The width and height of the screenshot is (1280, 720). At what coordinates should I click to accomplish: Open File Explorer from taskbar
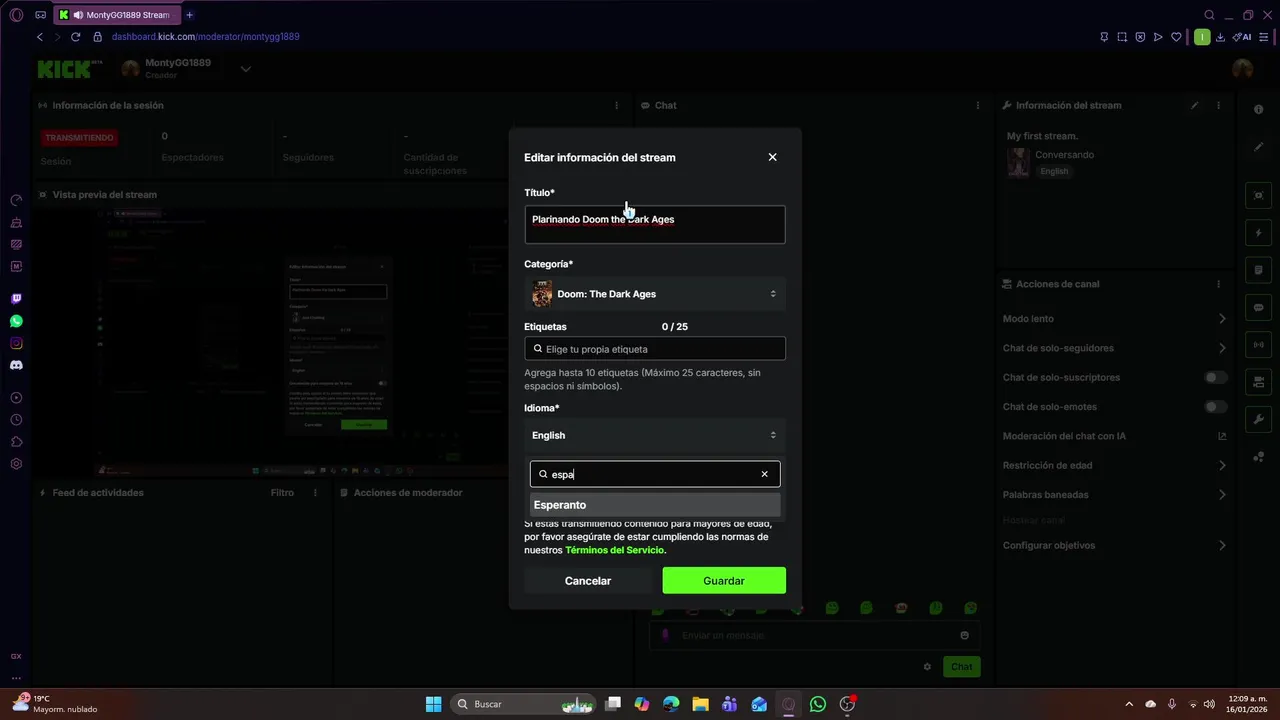click(700, 704)
